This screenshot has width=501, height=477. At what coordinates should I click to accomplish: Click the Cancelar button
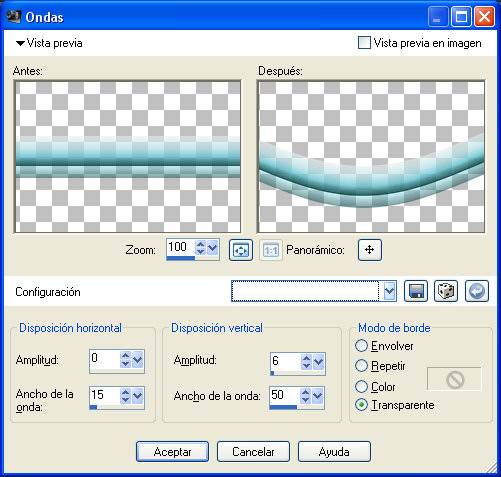click(253, 452)
